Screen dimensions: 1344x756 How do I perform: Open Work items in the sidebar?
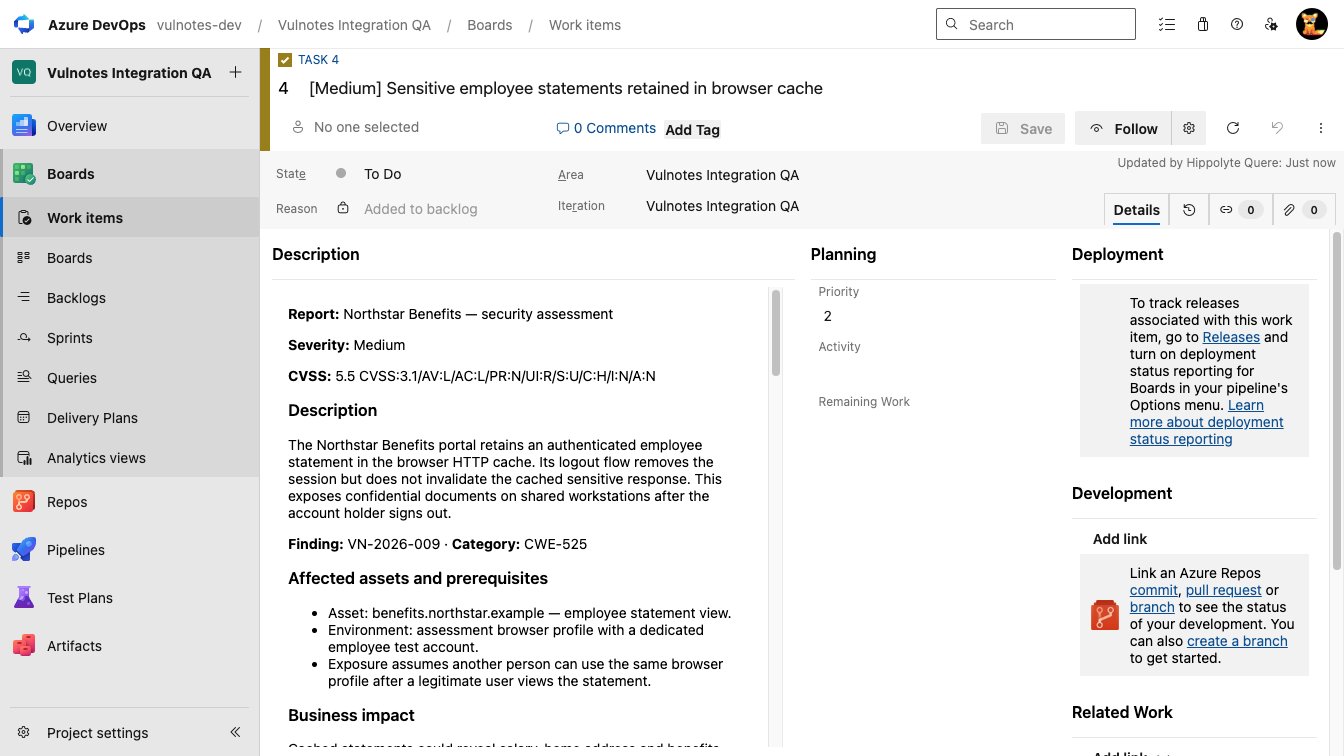click(x=130, y=218)
